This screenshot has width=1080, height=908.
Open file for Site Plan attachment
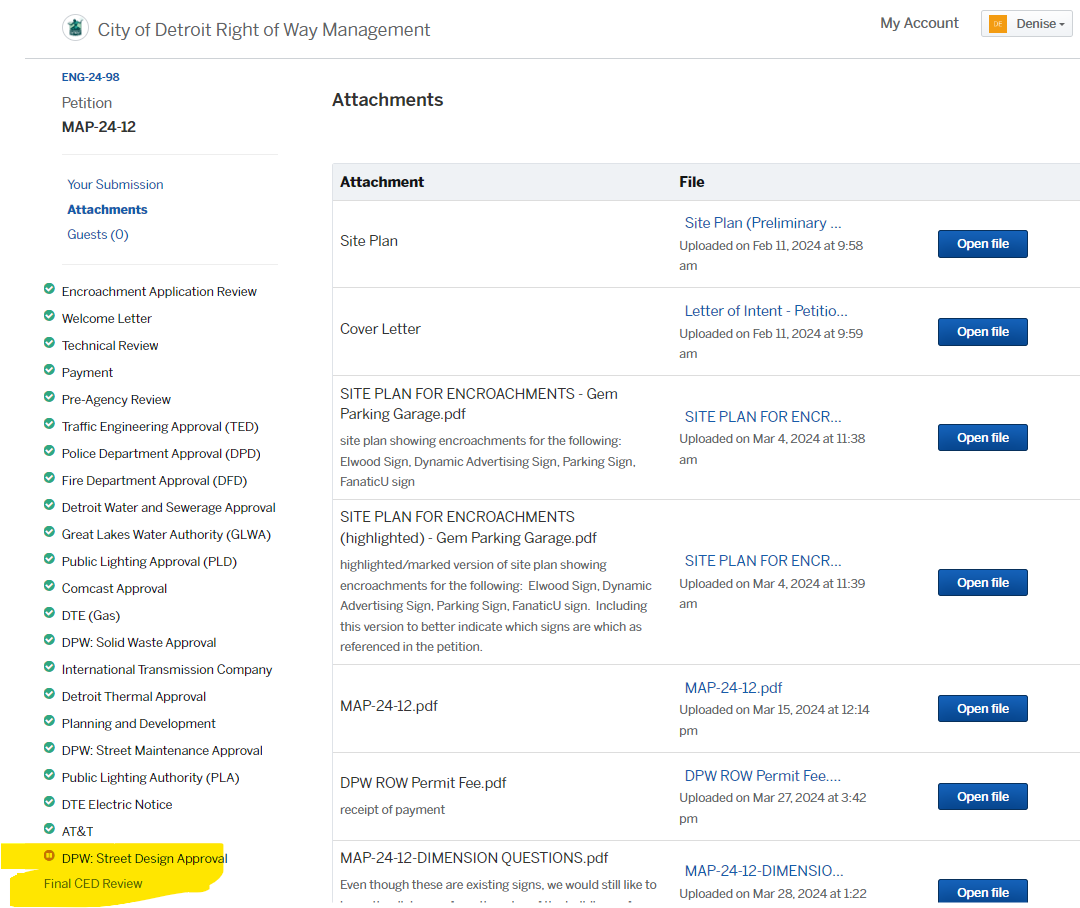pyautogui.click(x=982, y=244)
